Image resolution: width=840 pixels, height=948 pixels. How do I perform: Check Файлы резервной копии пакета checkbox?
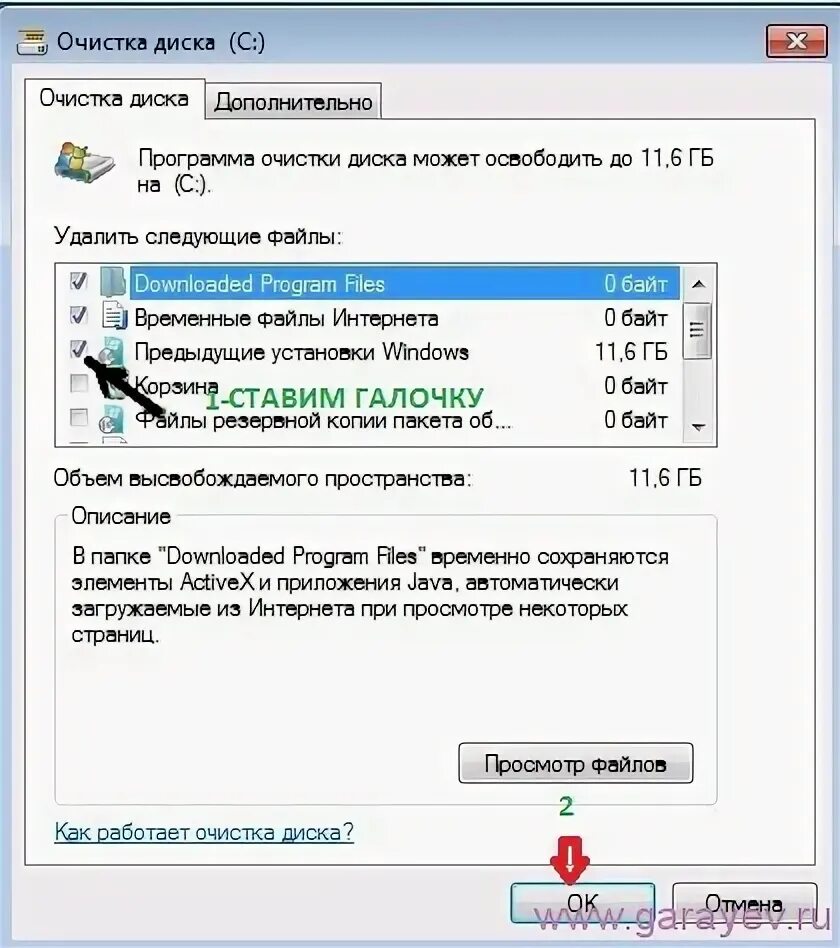point(79,417)
